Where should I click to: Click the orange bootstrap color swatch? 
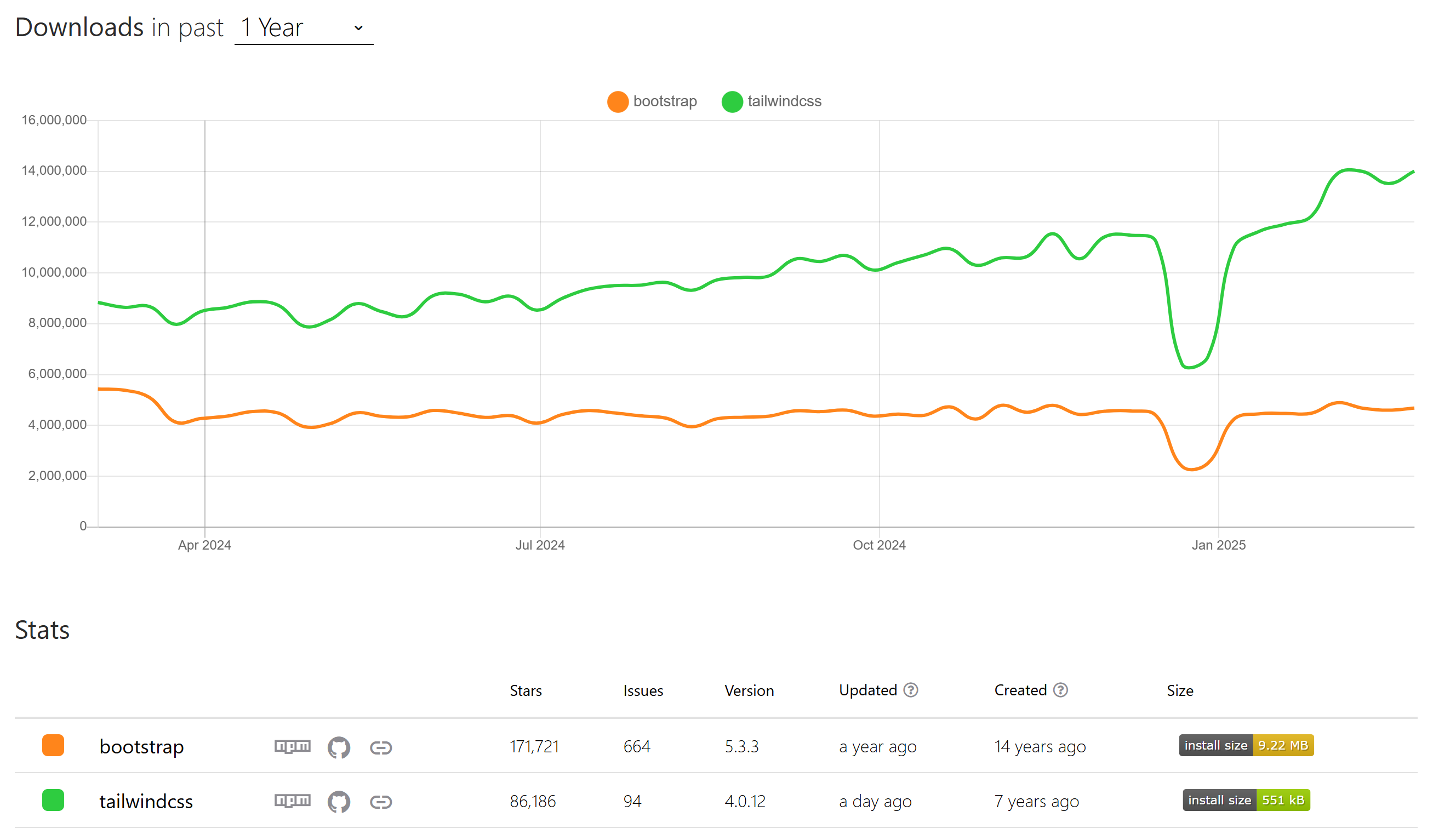53,745
